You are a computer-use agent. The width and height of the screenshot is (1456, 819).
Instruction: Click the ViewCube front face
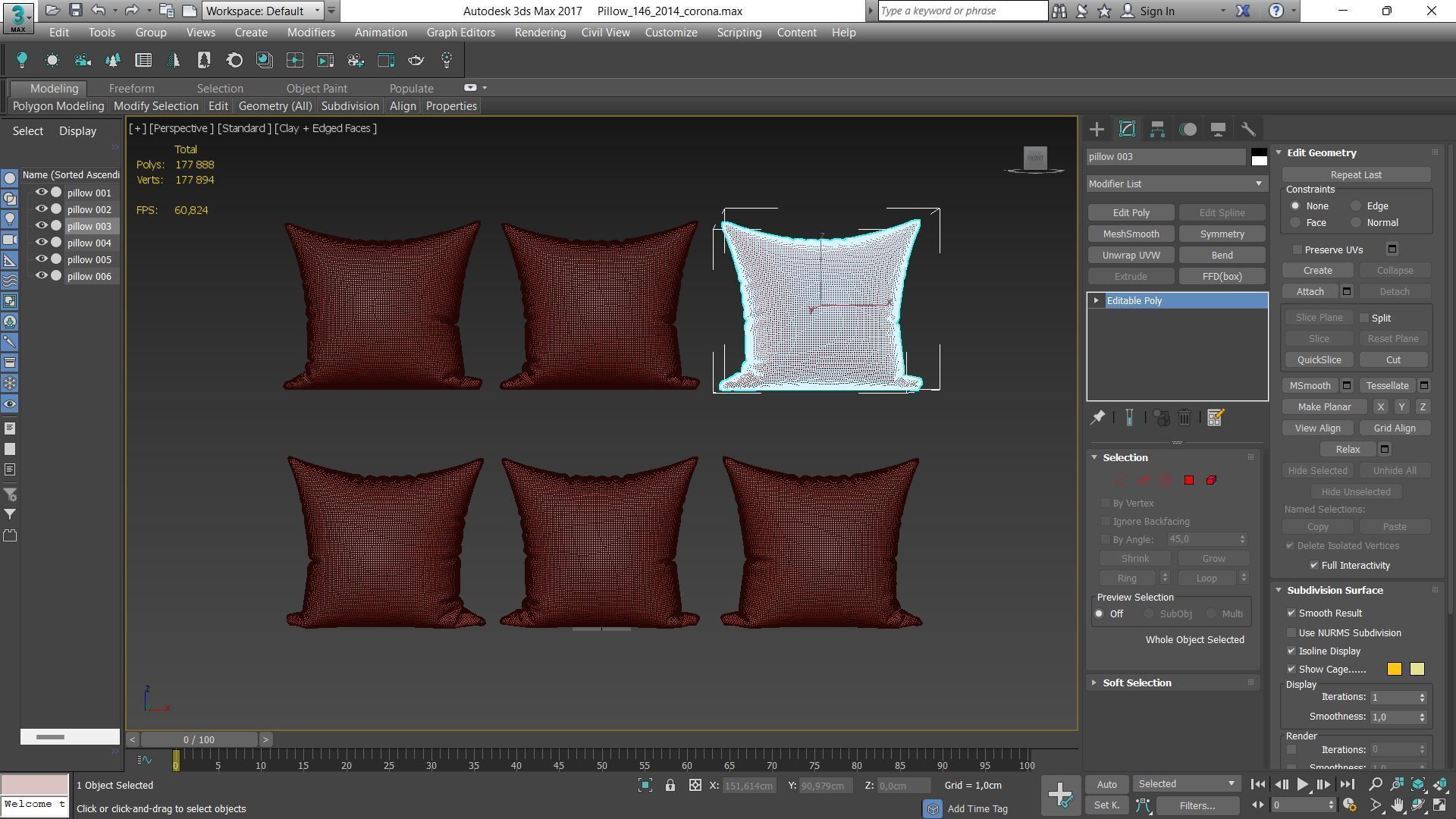pos(1035,158)
